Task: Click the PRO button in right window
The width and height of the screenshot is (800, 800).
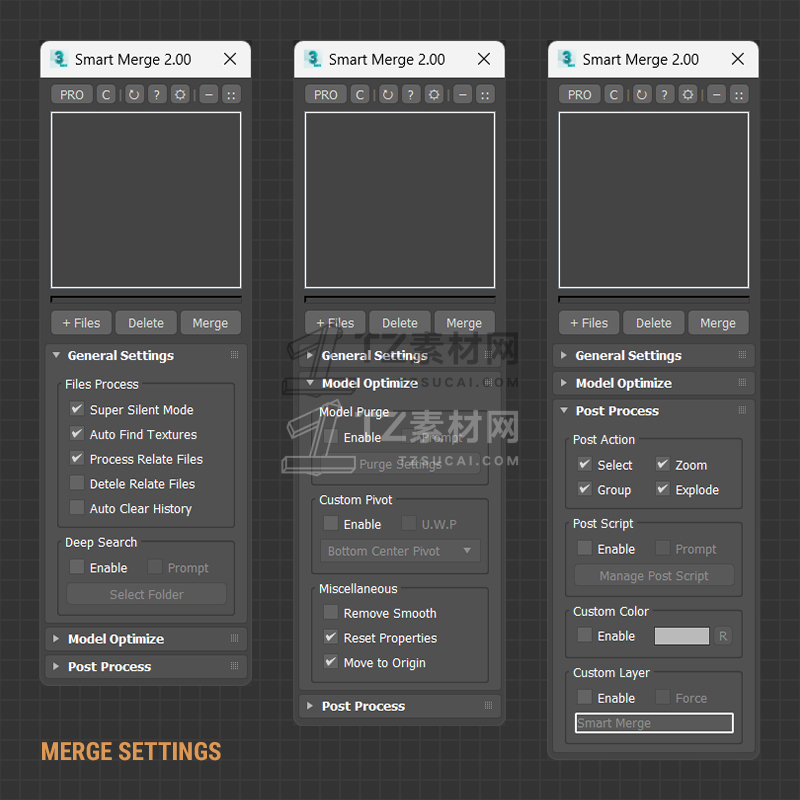Action: (580, 95)
